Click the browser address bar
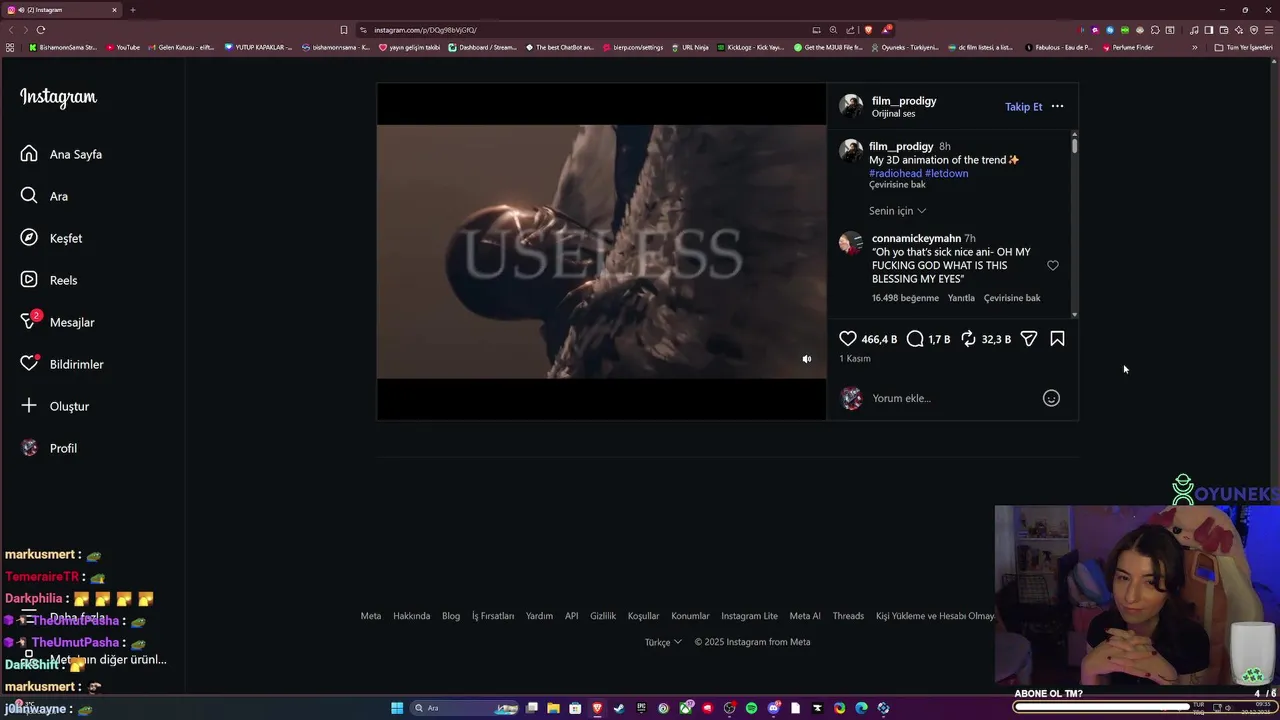Screen dimensions: 1280x720 (x=590, y=30)
